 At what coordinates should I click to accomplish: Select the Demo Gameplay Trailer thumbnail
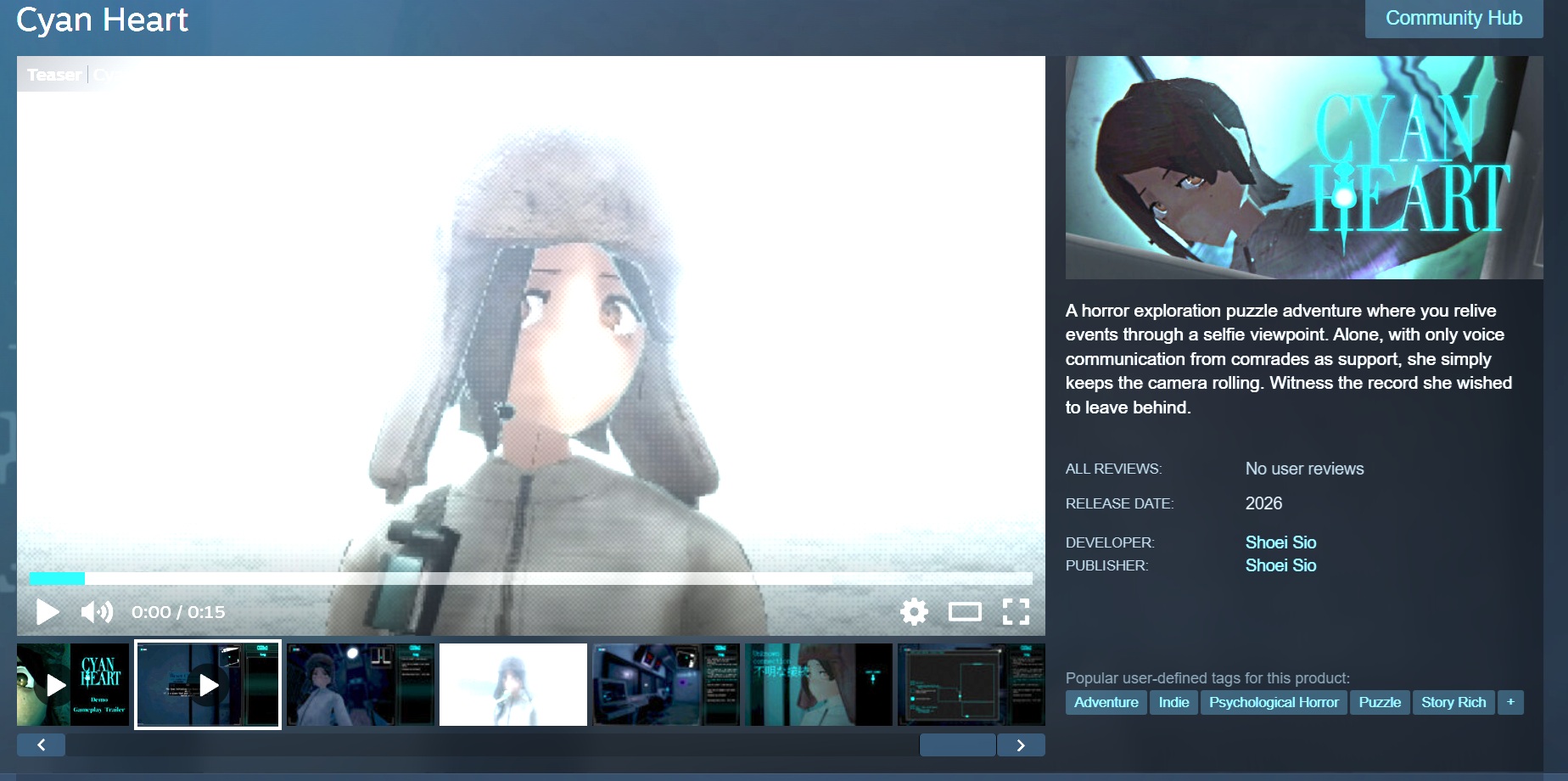coord(73,684)
